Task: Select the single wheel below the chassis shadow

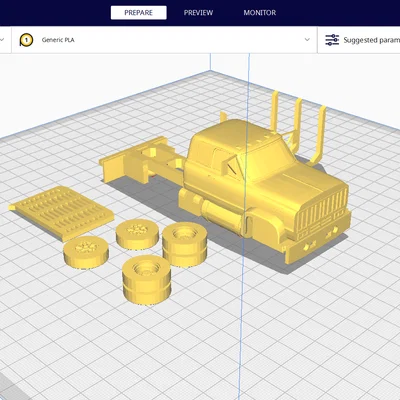Action: coord(137,234)
